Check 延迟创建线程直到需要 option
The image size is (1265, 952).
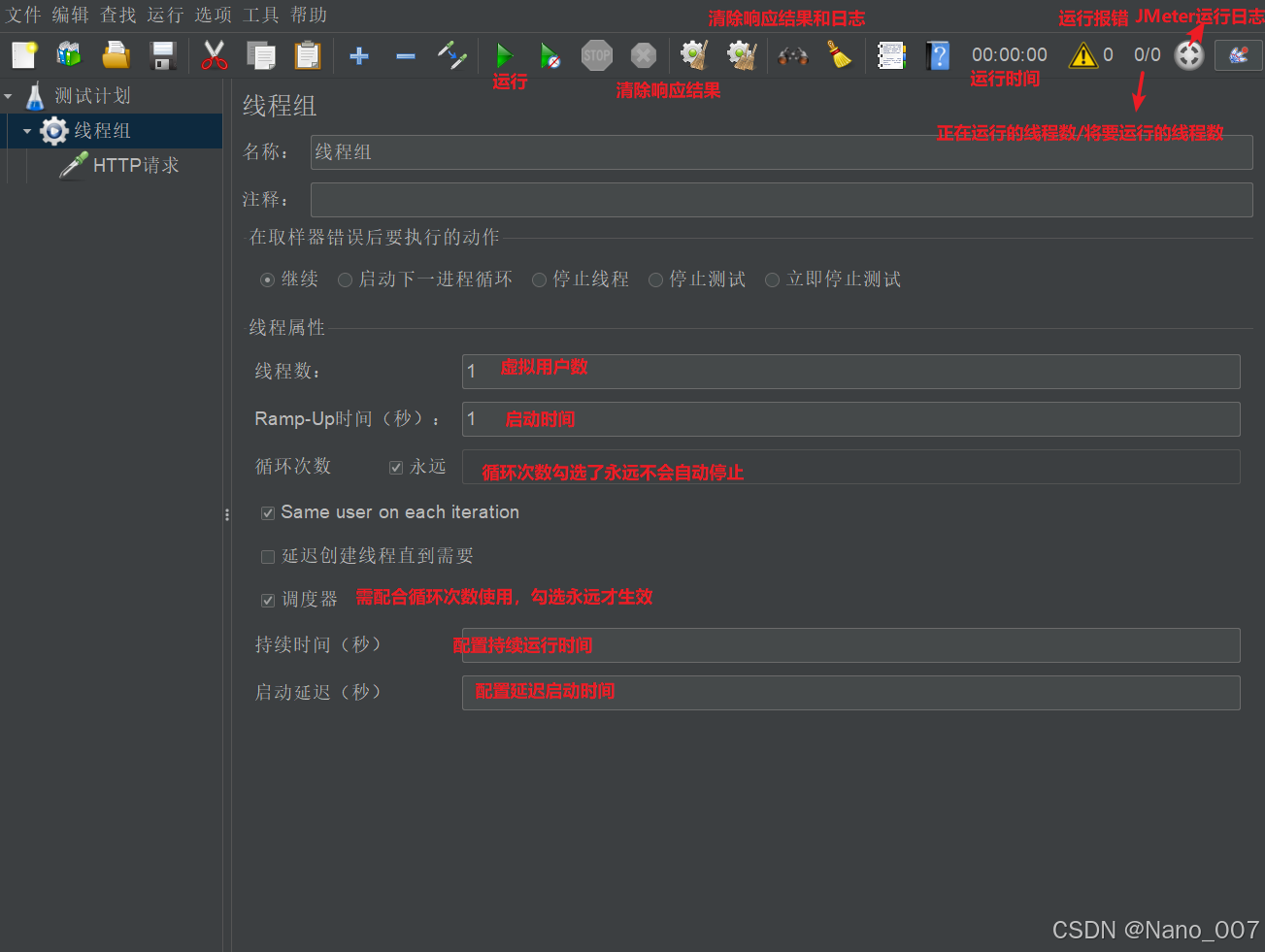pos(267,556)
